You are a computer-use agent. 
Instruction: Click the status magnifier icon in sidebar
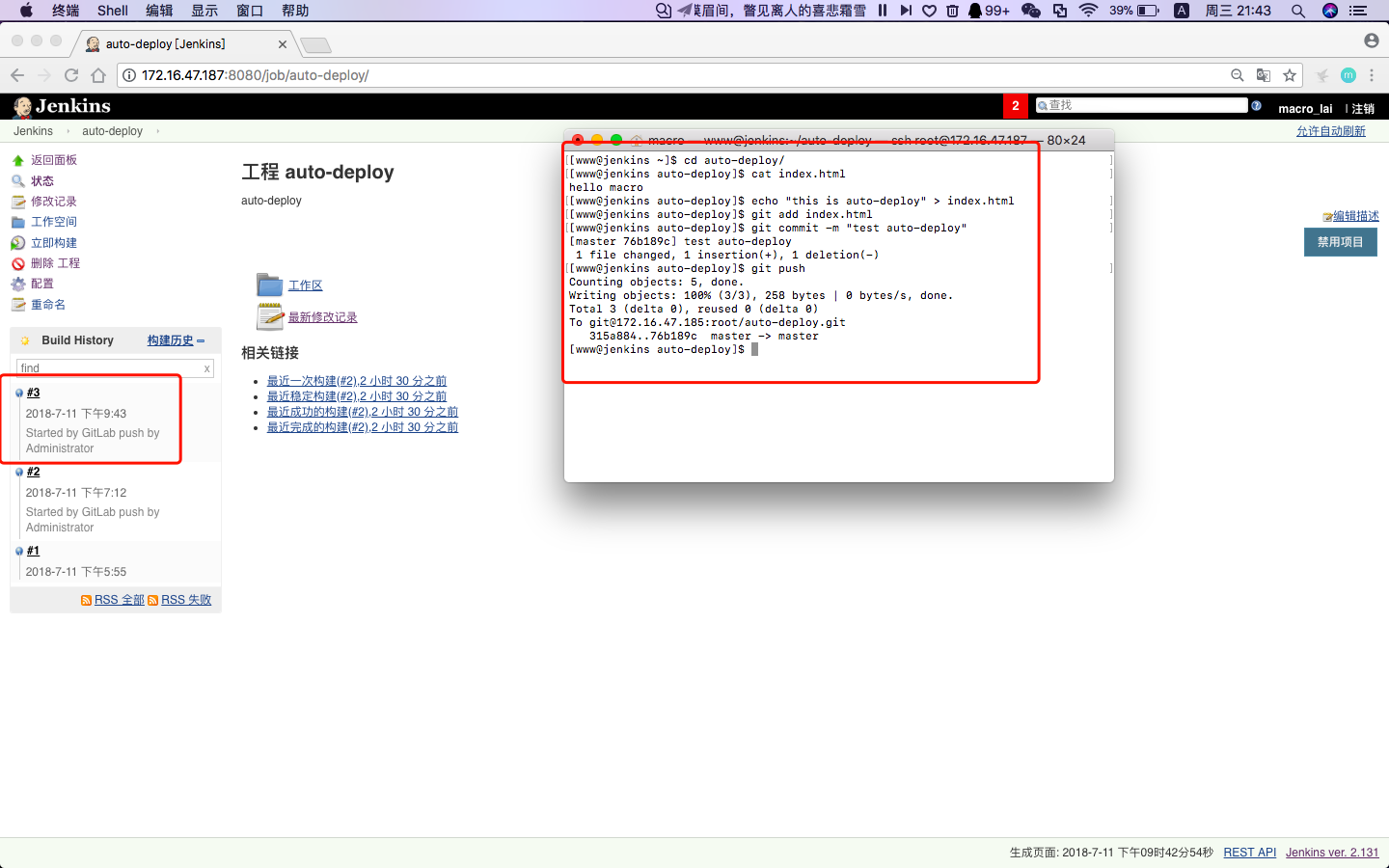17,181
